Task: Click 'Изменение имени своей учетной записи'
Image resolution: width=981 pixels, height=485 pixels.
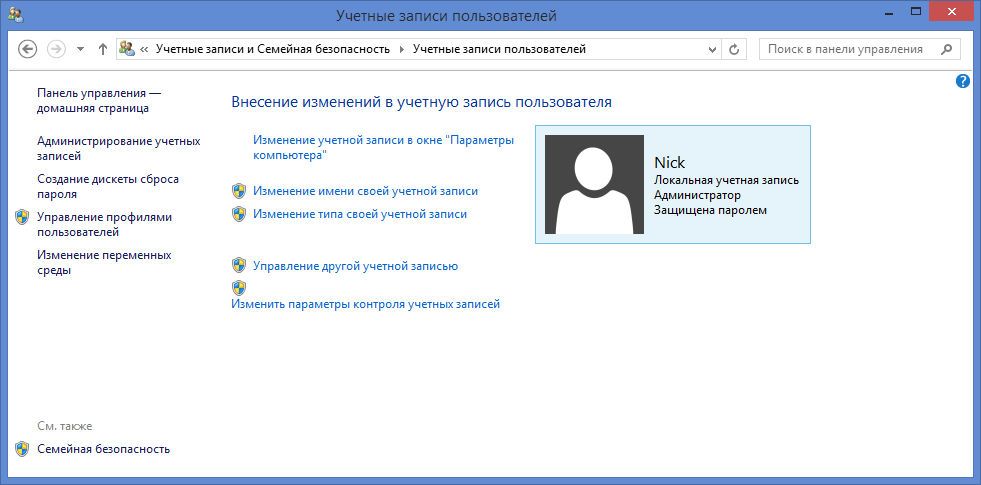Action: point(365,191)
